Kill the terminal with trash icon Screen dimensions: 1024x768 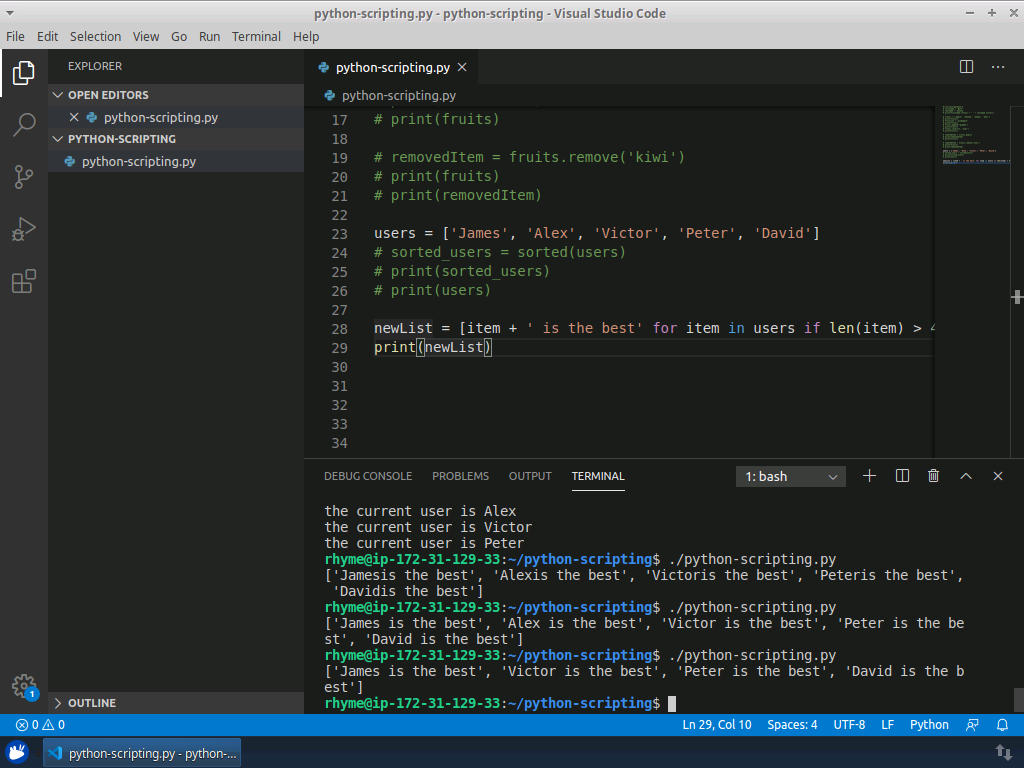click(933, 476)
